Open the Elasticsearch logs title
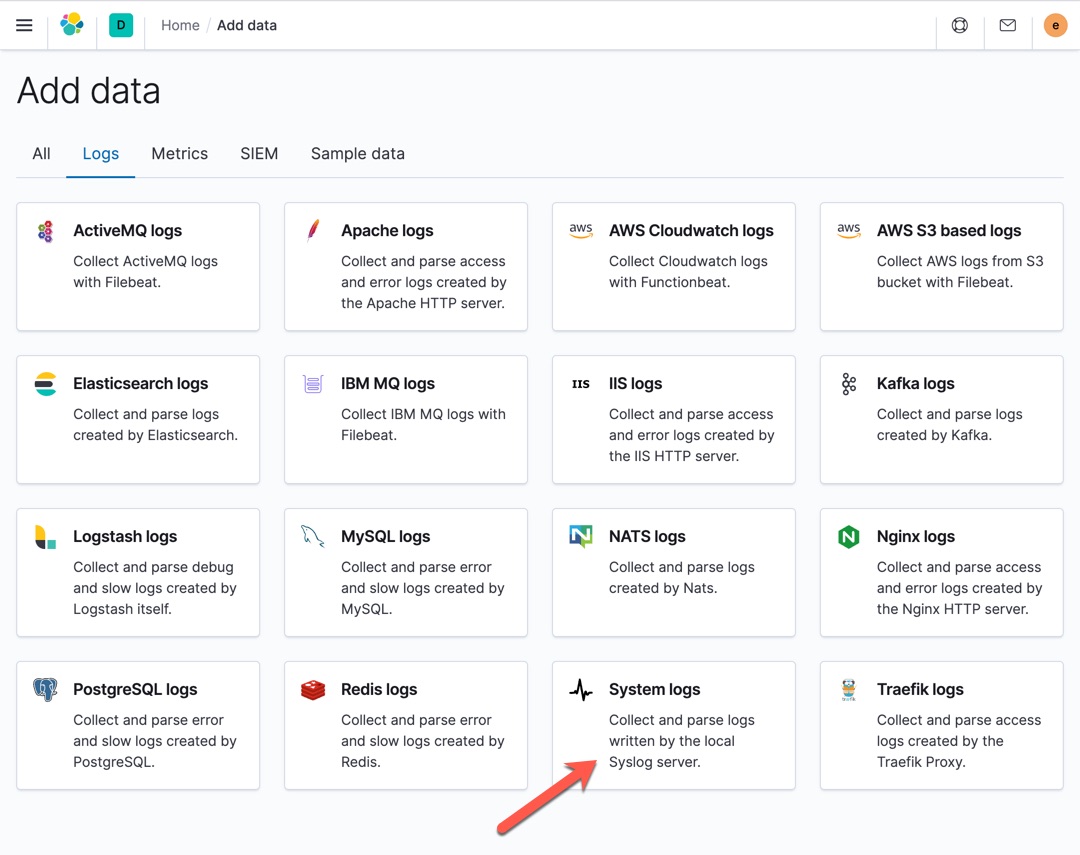Image resolution: width=1080 pixels, height=855 pixels. pos(141,384)
